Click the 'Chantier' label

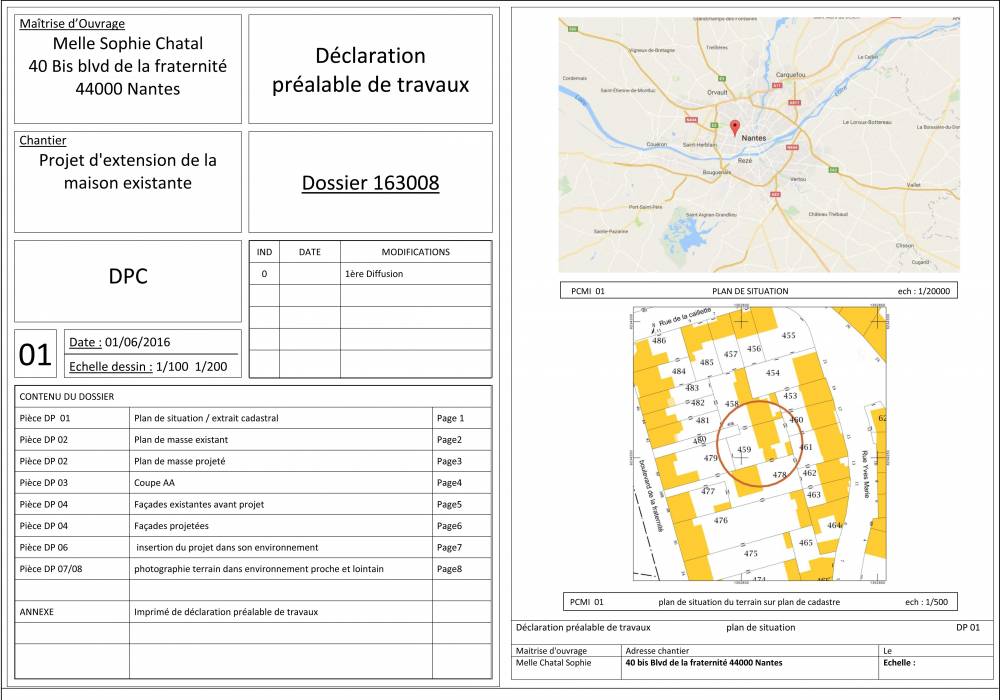[43, 140]
